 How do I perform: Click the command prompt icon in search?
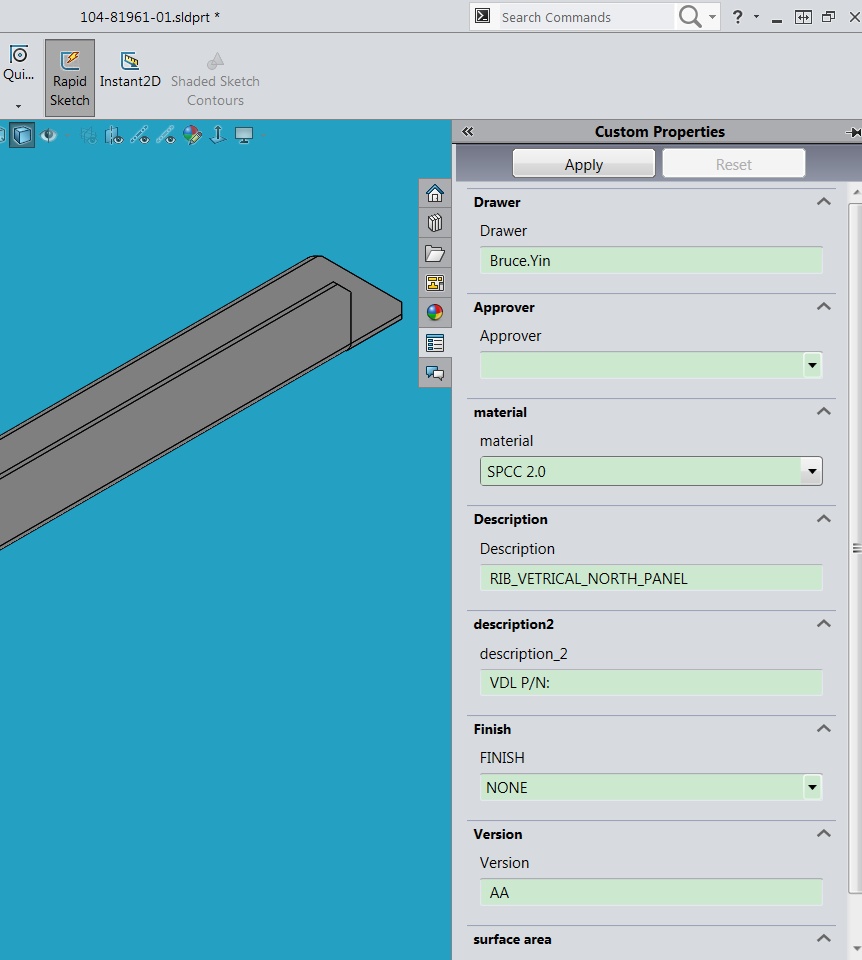tap(483, 16)
